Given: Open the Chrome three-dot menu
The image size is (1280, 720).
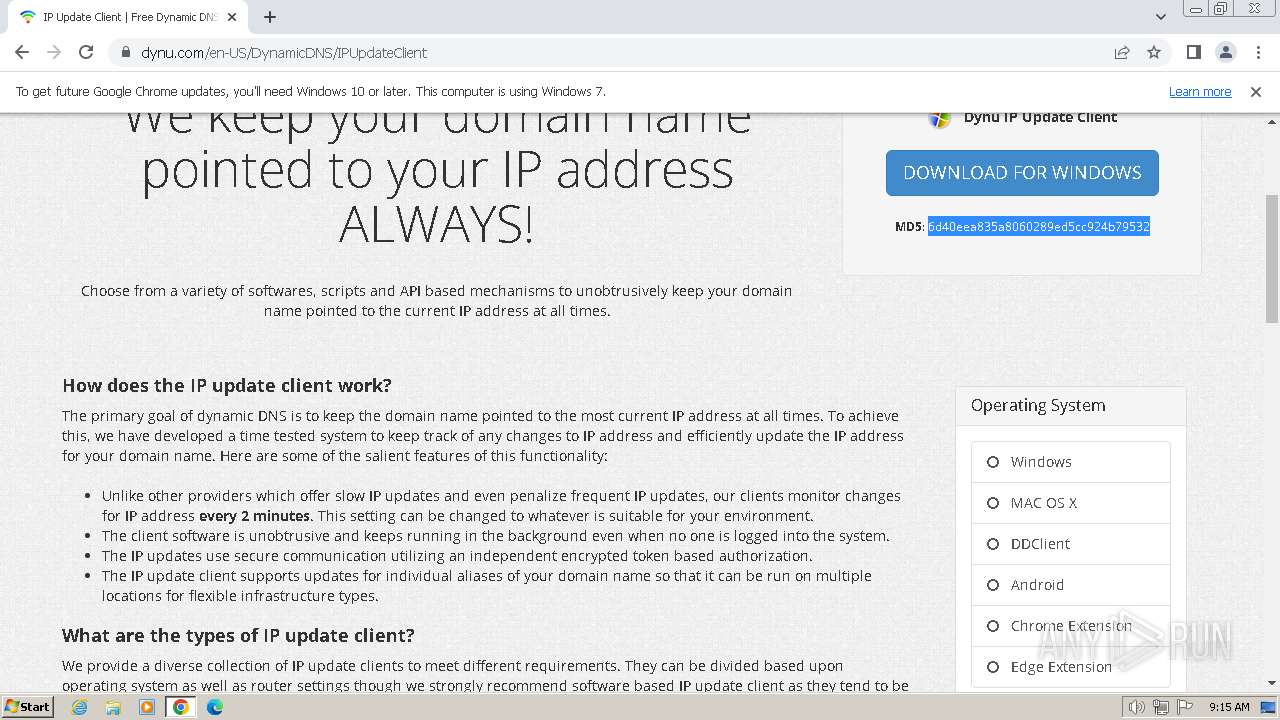Looking at the screenshot, I should pos(1257,52).
